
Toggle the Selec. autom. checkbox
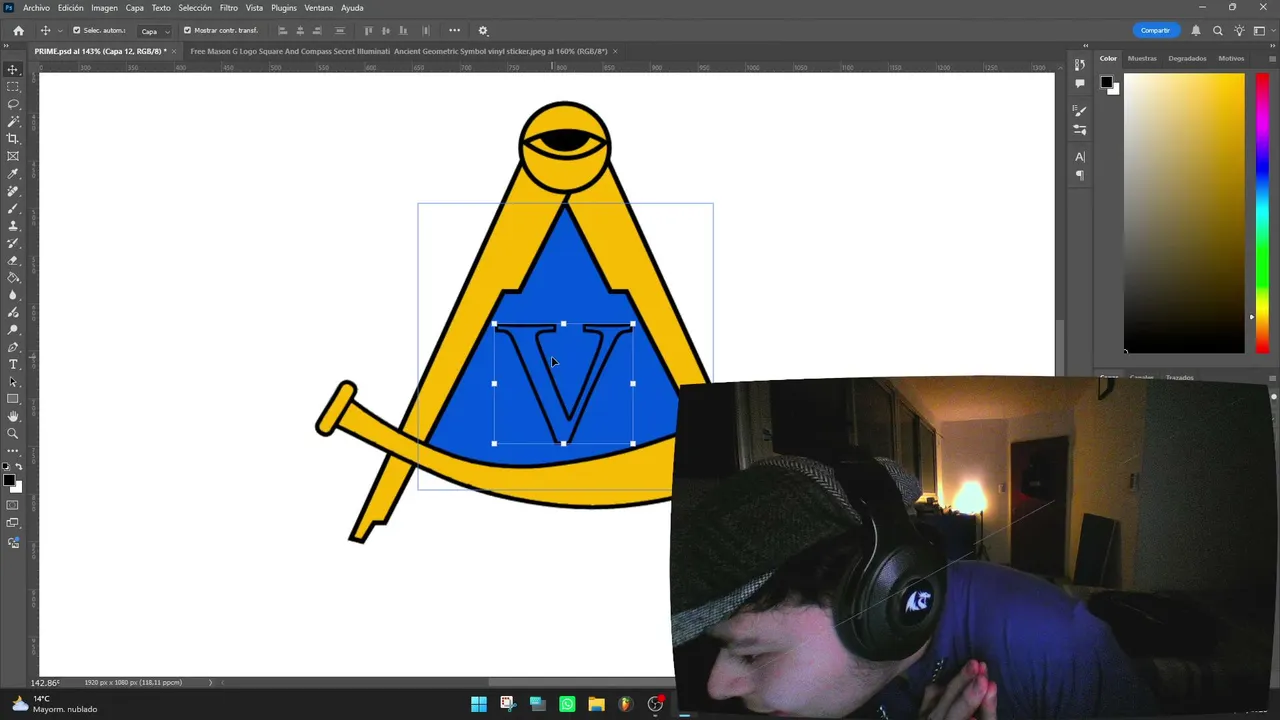coord(76,31)
